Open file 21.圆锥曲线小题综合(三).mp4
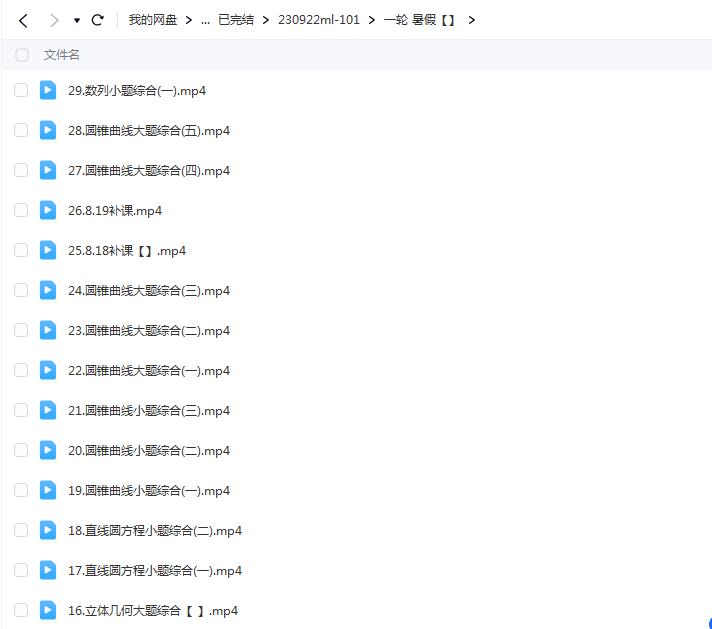Viewport: 712px width, 629px height. pyautogui.click(x=148, y=410)
